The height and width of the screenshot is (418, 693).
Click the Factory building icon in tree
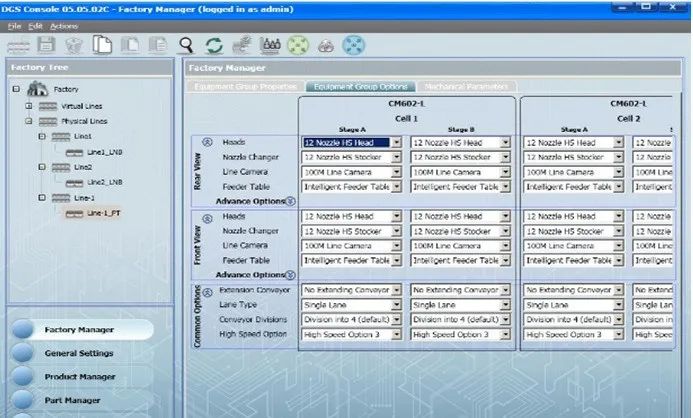point(36,88)
